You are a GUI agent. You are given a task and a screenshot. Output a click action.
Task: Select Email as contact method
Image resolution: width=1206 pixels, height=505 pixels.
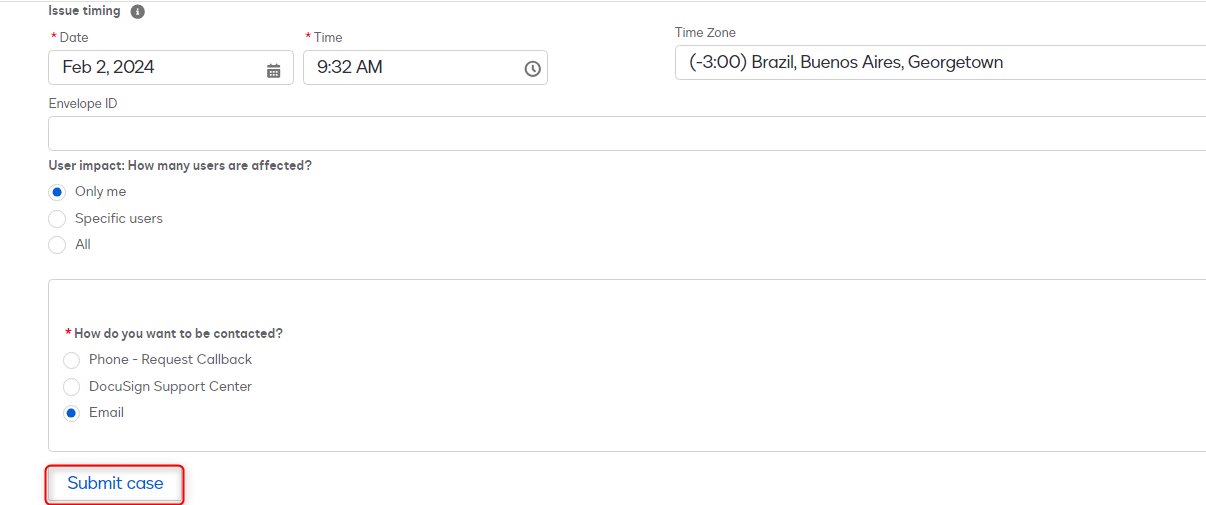tap(71, 413)
